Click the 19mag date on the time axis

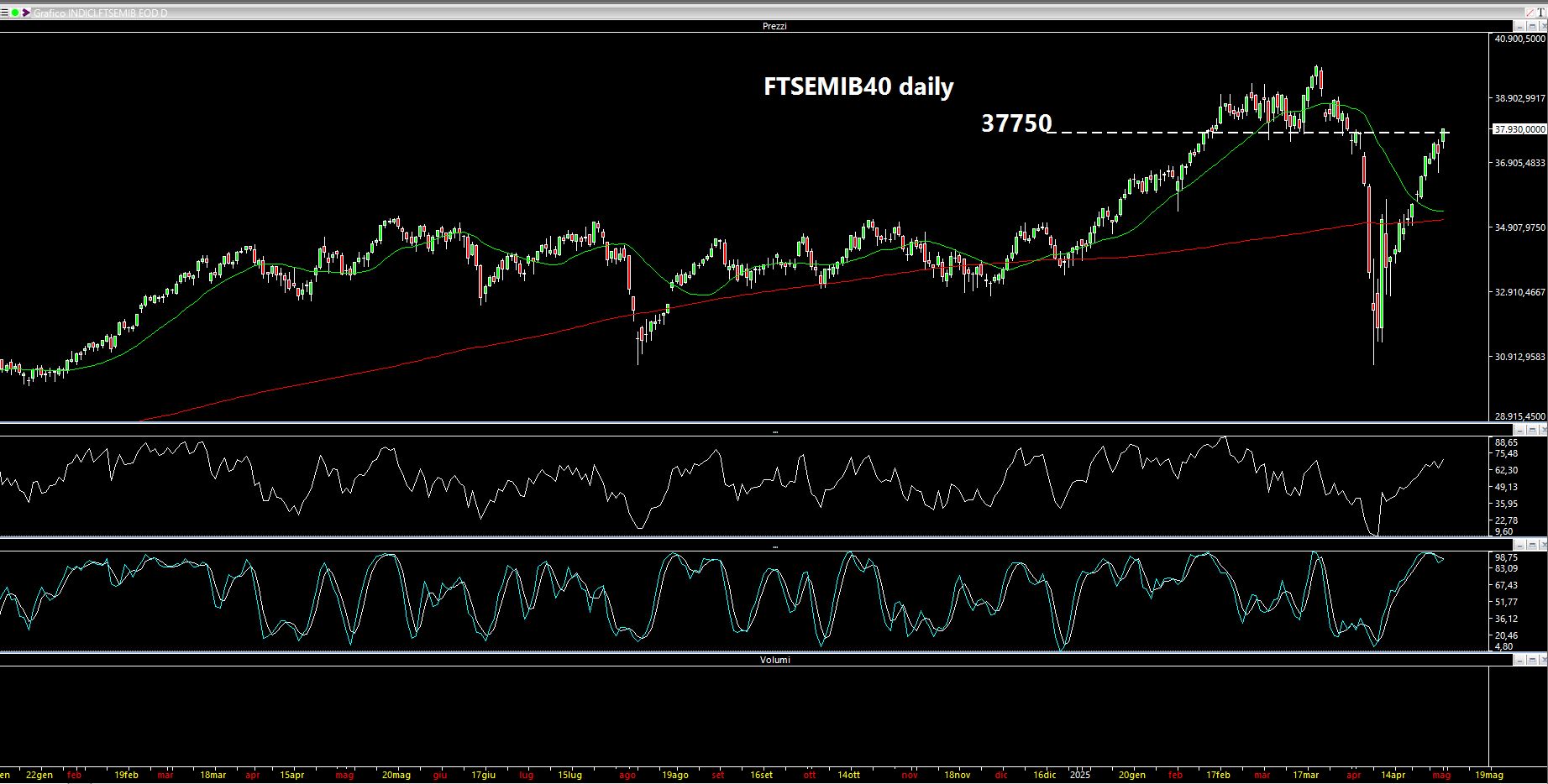tap(1489, 775)
